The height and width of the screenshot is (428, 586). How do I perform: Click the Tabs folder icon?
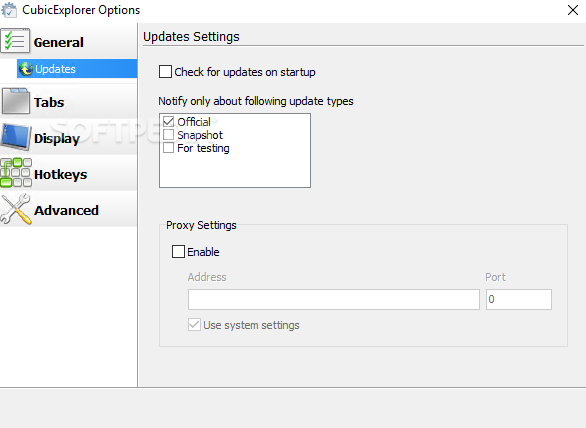coord(16,101)
